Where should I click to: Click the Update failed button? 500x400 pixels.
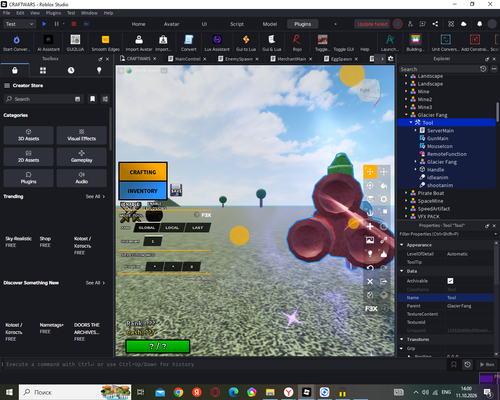[372, 24]
